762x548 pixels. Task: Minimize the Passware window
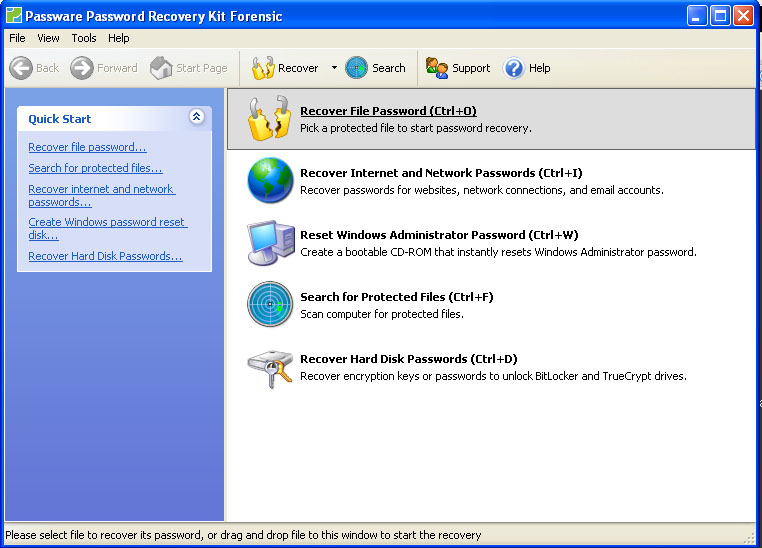[697, 16]
